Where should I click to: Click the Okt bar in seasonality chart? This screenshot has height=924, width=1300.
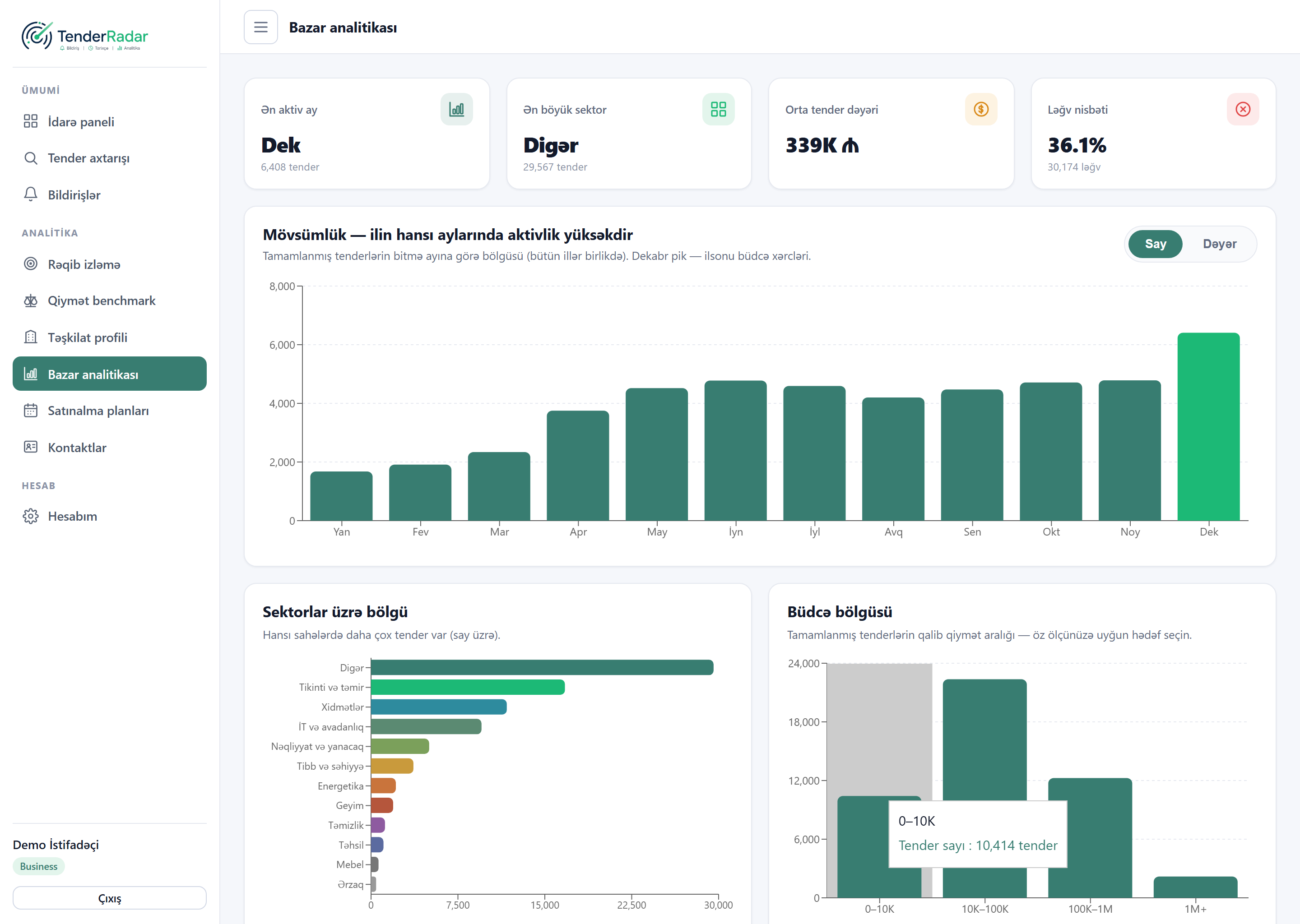[1051, 452]
